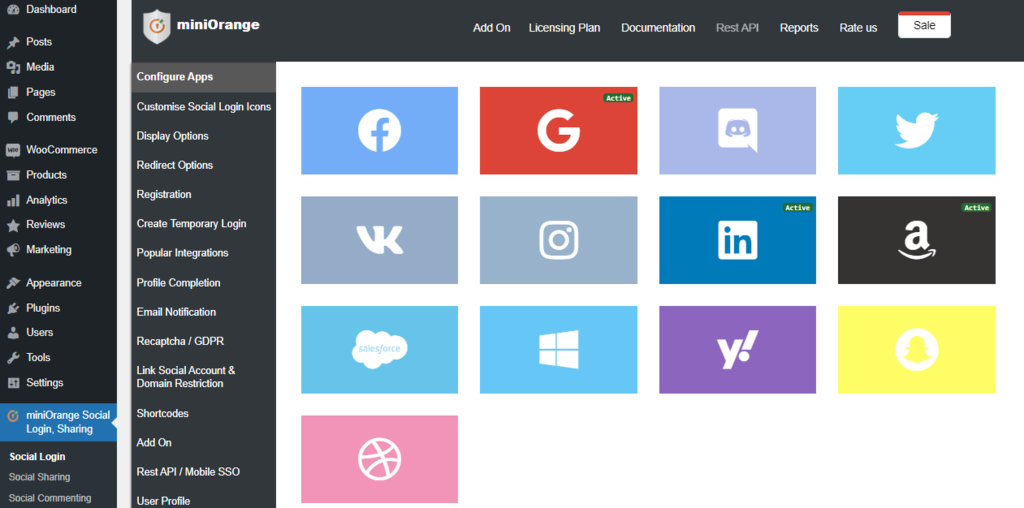Go to Customise Social Login Icons
Image resolution: width=1024 pixels, height=508 pixels.
point(204,106)
